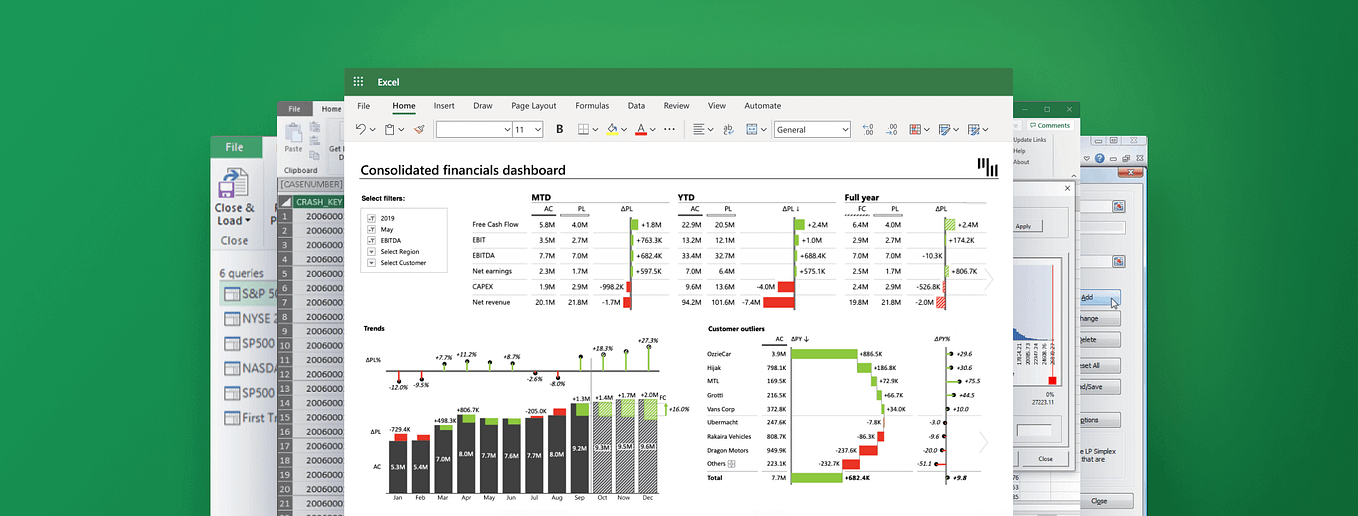Toggle the Wrap Text icon
Screen dimensions: 1358x516
728,129
